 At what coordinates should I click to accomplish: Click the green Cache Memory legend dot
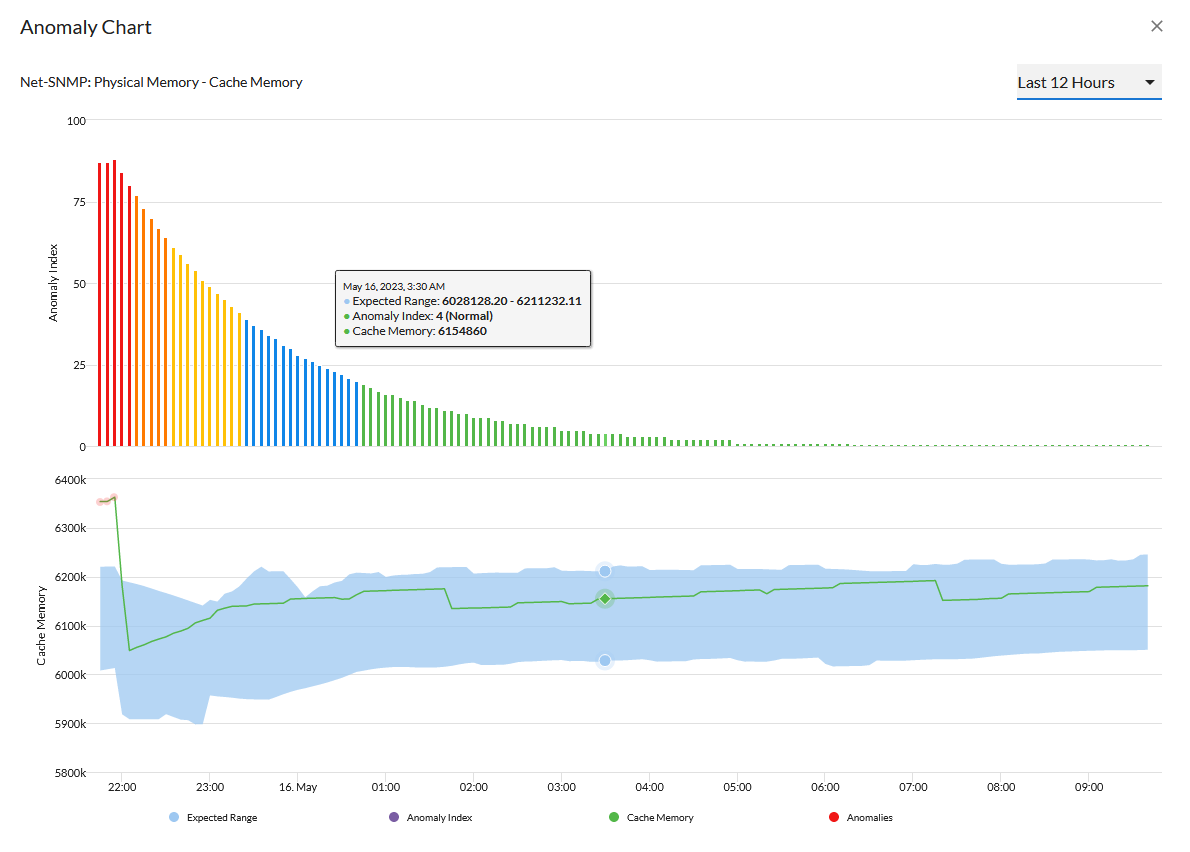[614, 818]
